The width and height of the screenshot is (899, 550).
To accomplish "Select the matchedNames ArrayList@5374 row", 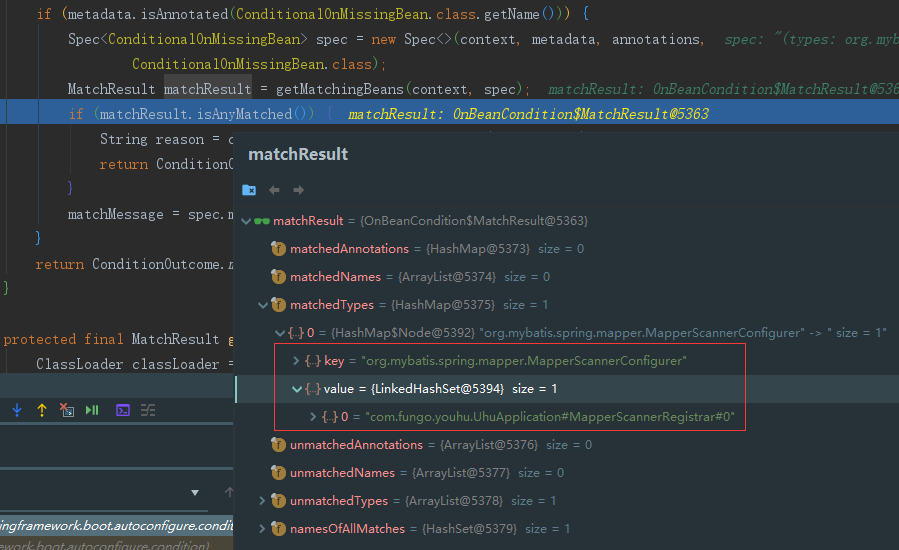I will pyautogui.click(x=566, y=277).
